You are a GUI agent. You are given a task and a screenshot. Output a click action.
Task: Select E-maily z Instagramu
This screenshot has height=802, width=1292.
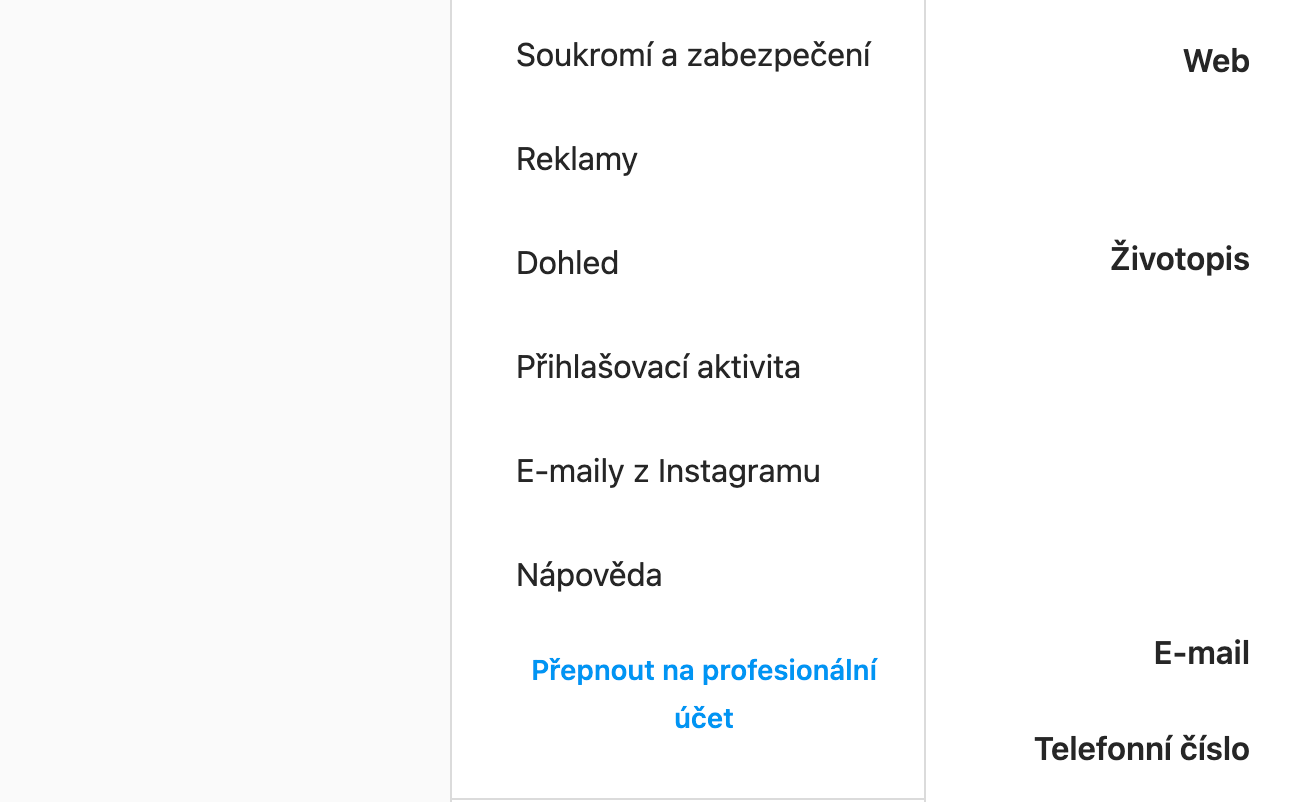coord(668,471)
